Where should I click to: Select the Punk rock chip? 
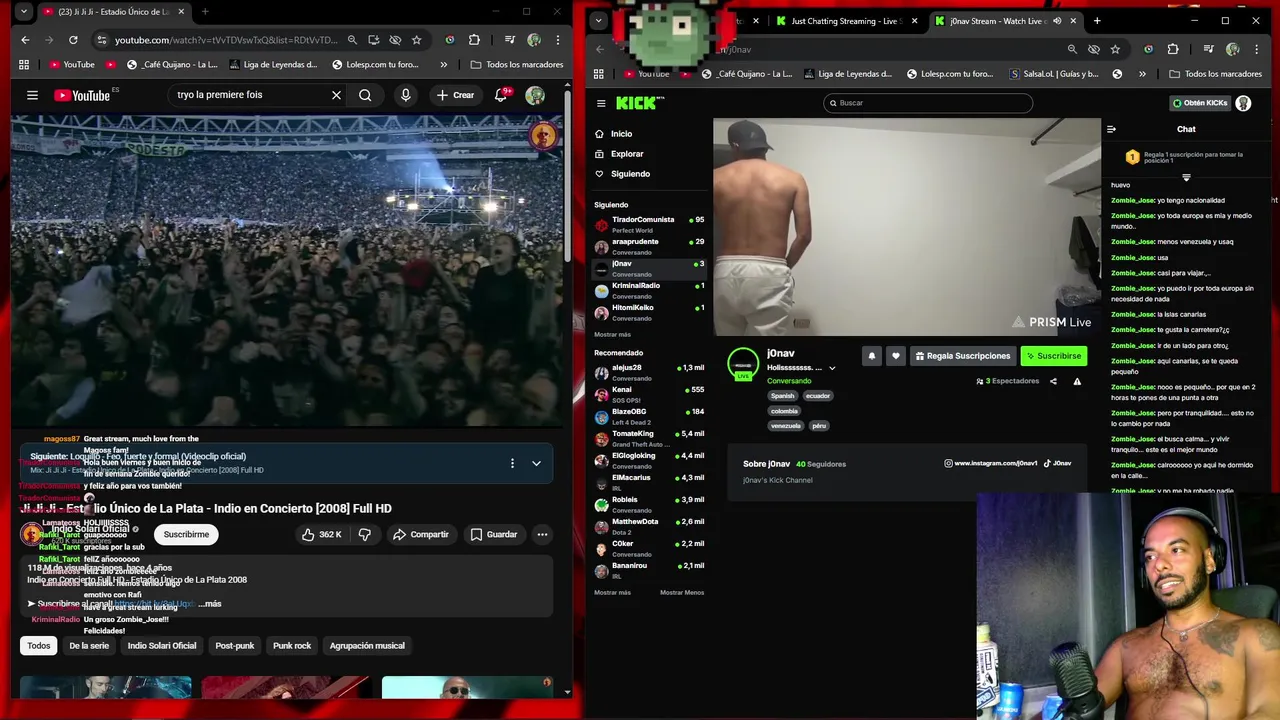[x=292, y=645]
